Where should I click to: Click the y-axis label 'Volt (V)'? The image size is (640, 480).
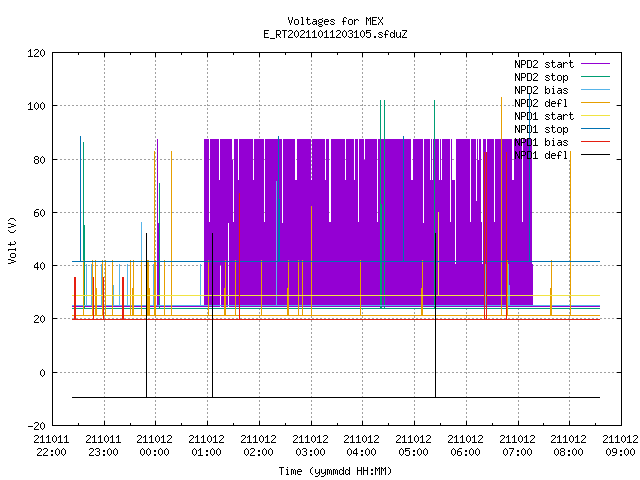(12, 240)
